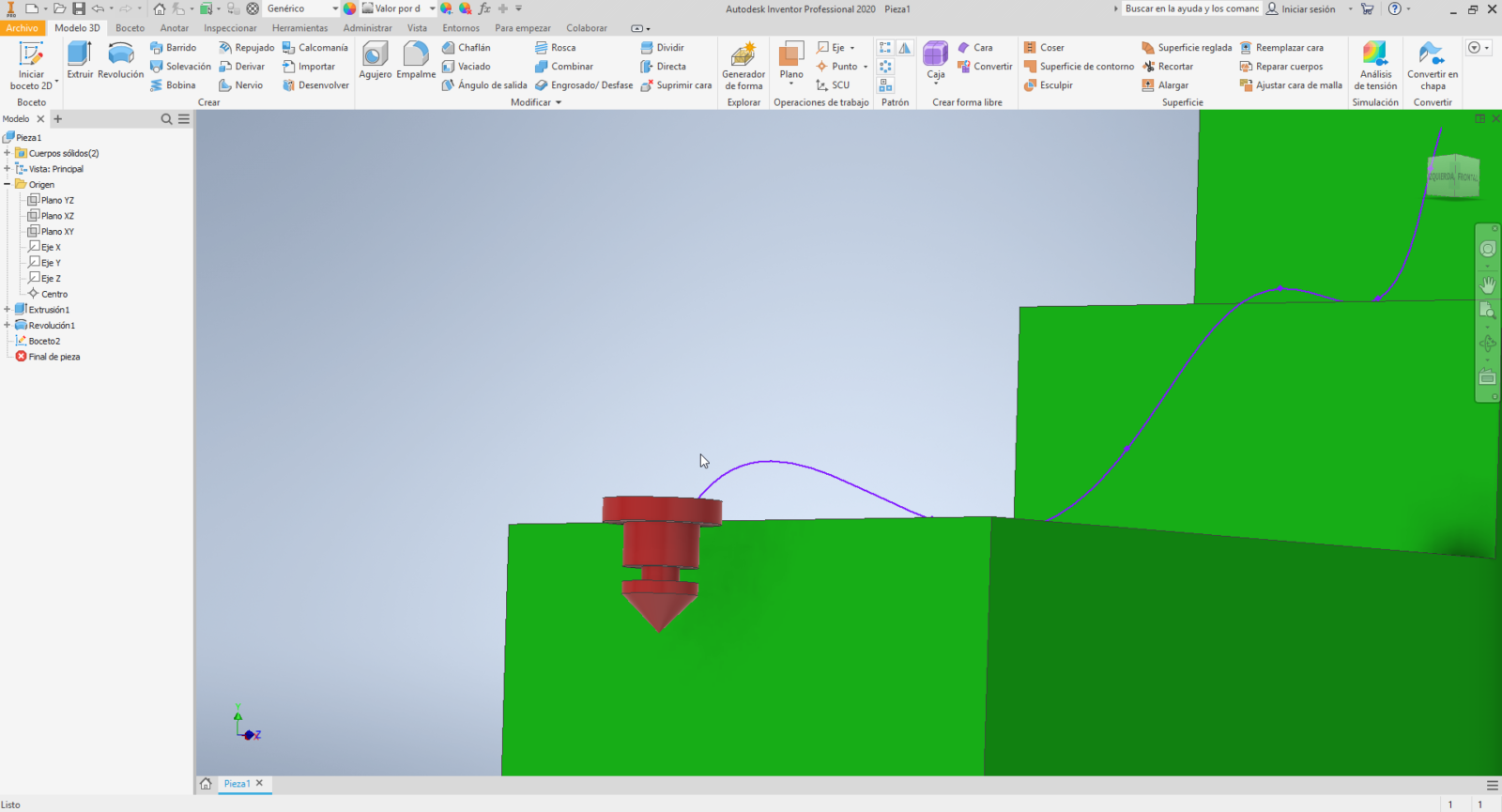The height and width of the screenshot is (812, 1502).
Task: Launch Análisis de tensión simulation
Action: [x=1375, y=65]
